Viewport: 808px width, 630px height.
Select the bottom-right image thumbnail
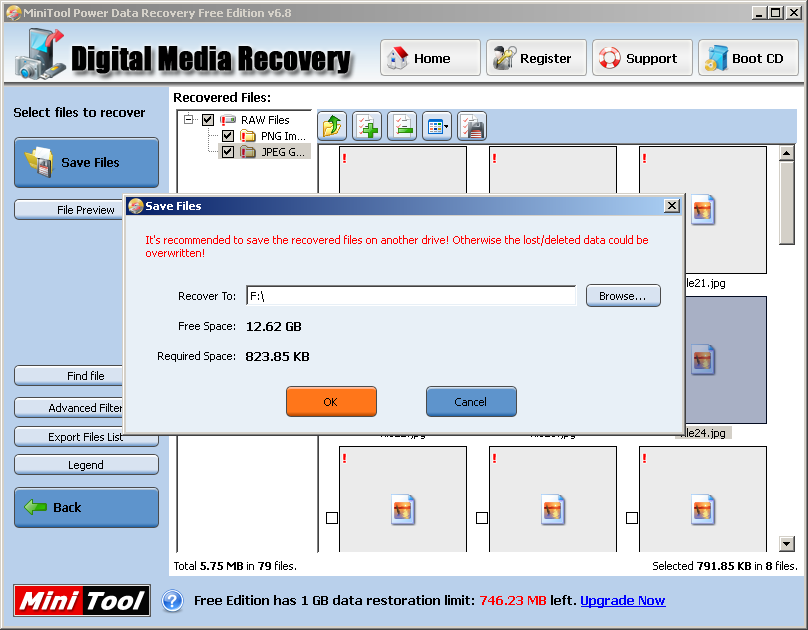(x=703, y=500)
